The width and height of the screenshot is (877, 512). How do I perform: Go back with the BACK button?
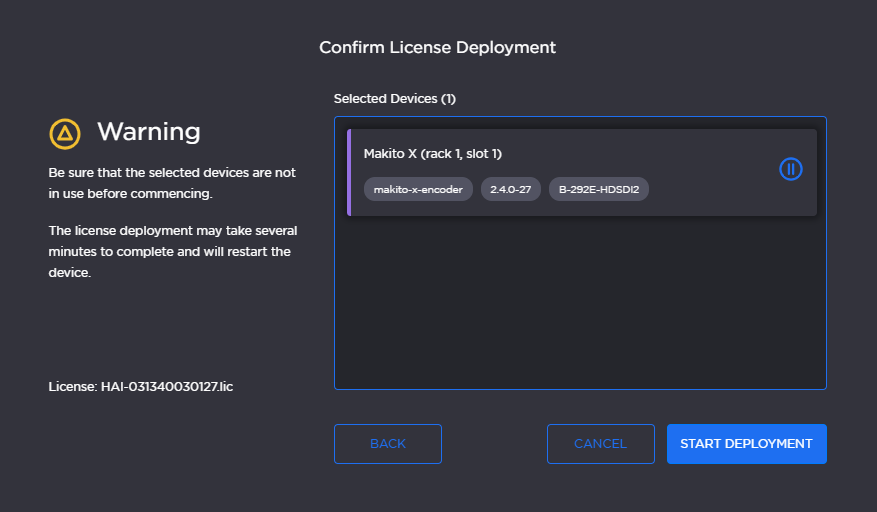pos(387,444)
